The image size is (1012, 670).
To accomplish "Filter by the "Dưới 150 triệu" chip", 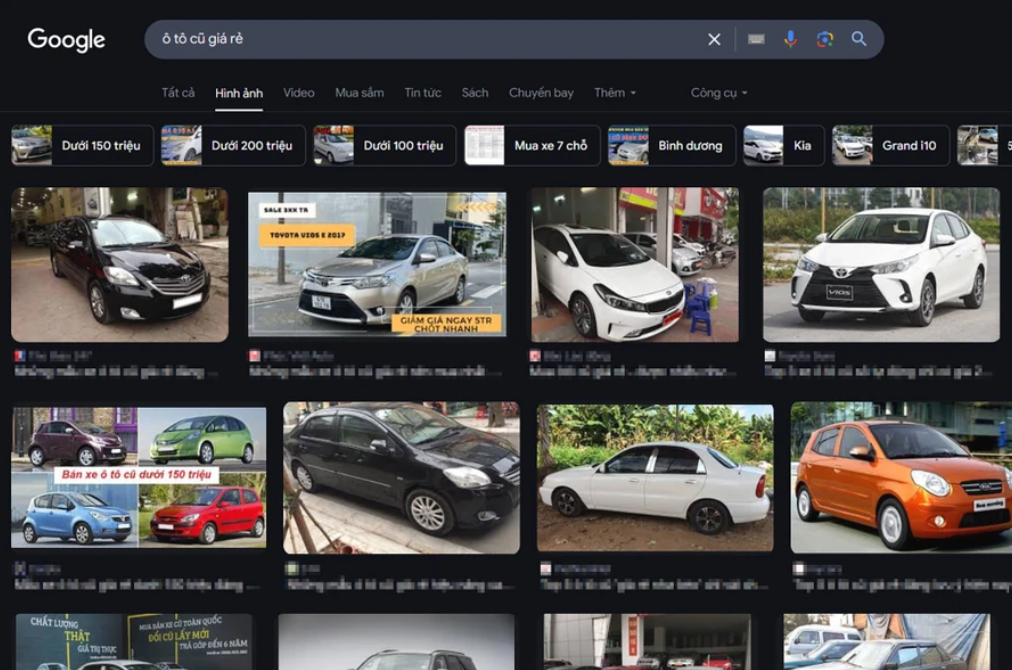I will pos(82,145).
